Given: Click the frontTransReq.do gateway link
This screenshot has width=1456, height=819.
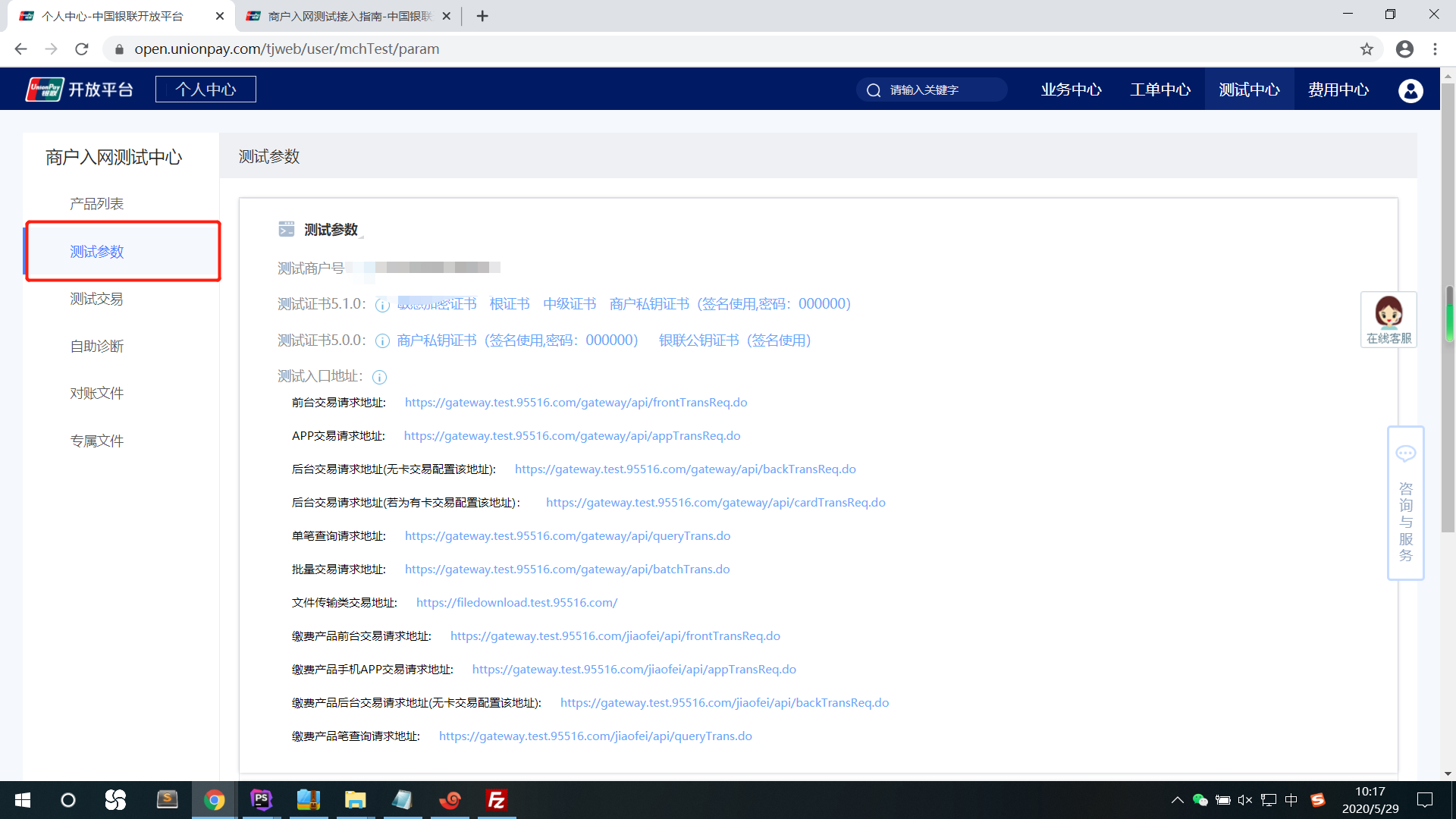Looking at the screenshot, I should (576, 403).
